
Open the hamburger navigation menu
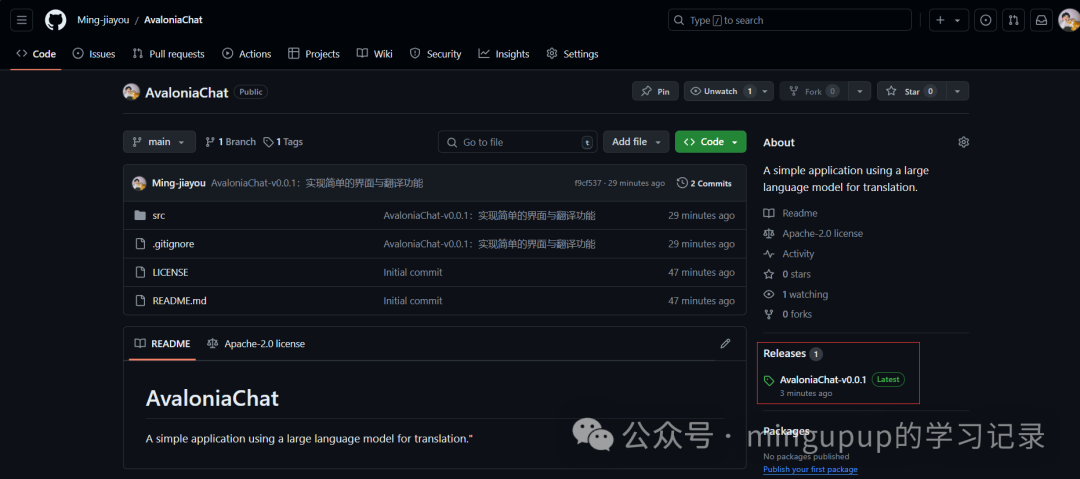pyautogui.click(x=22, y=20)
